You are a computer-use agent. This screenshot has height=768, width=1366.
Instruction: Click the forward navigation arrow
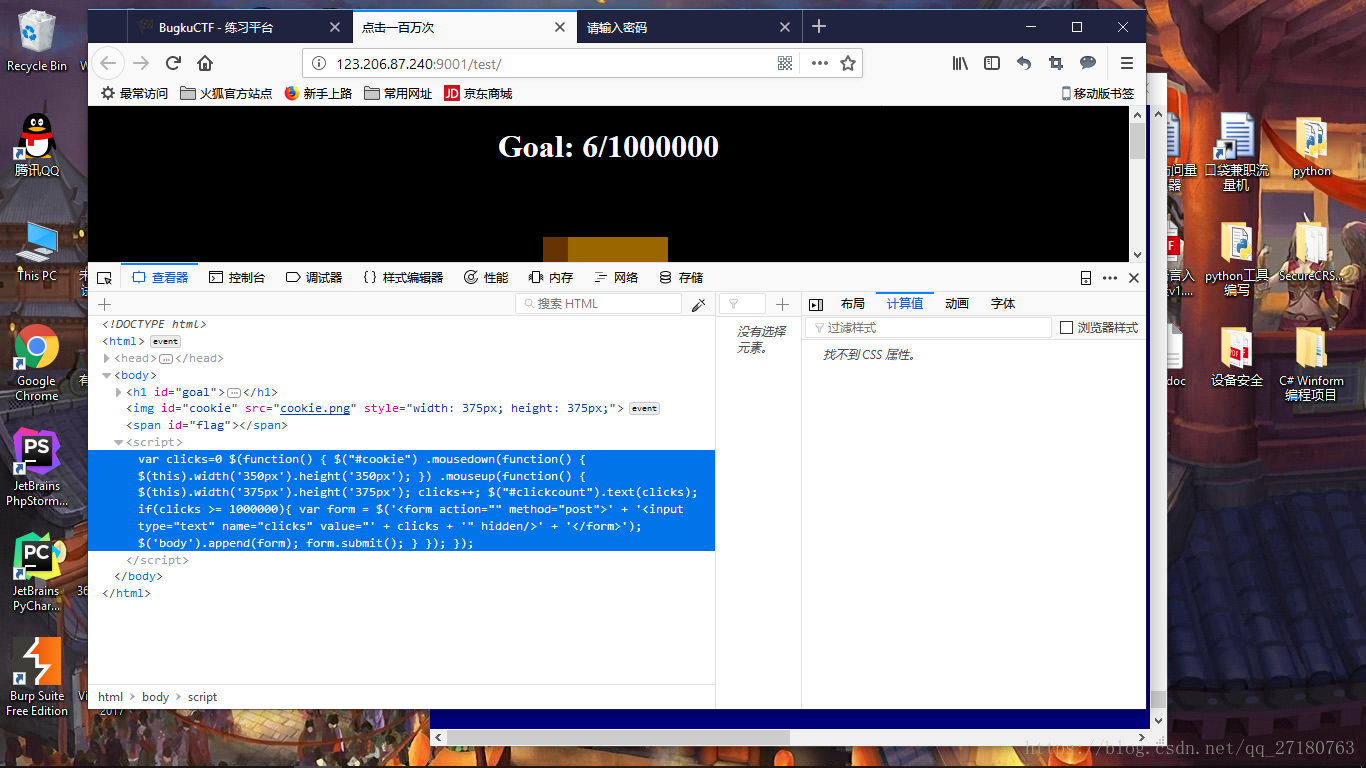click(141, 63)
